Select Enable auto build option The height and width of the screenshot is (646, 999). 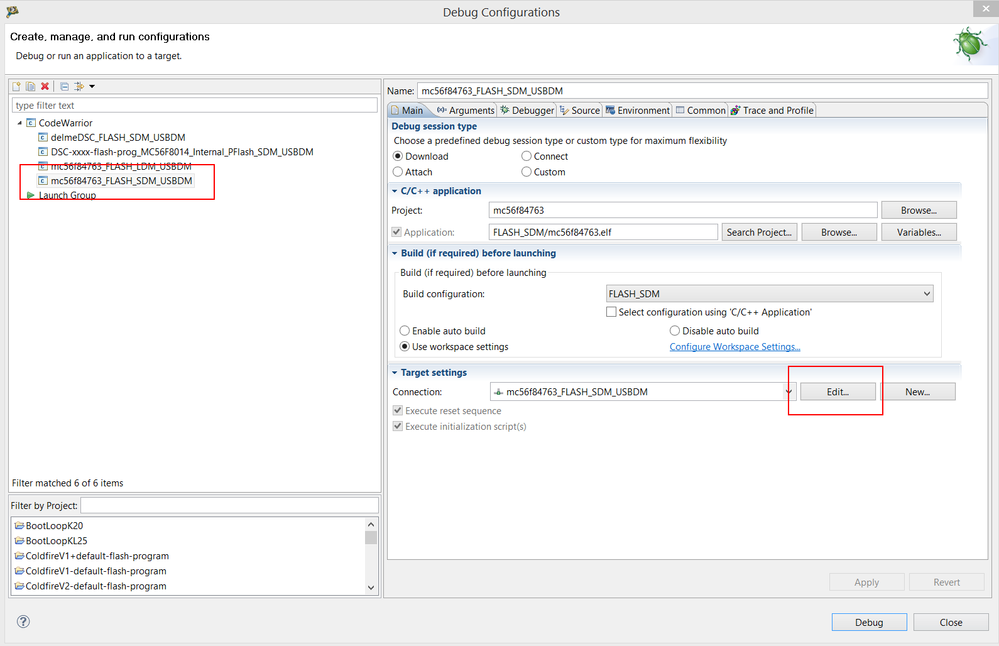(x=405, y=331)
